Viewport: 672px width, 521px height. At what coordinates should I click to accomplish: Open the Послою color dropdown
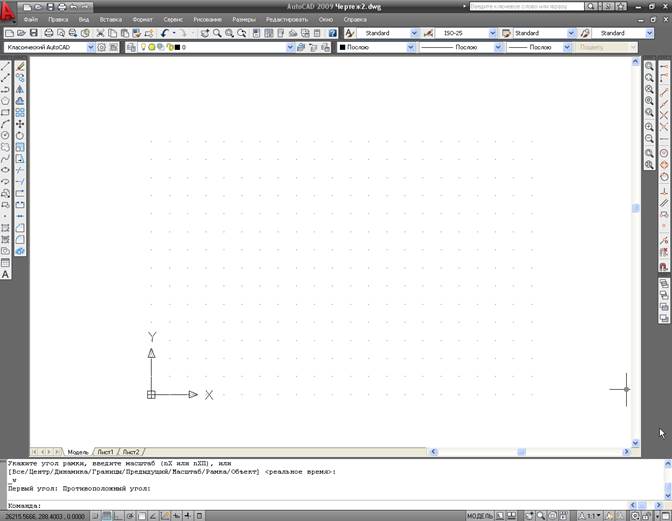411,47
